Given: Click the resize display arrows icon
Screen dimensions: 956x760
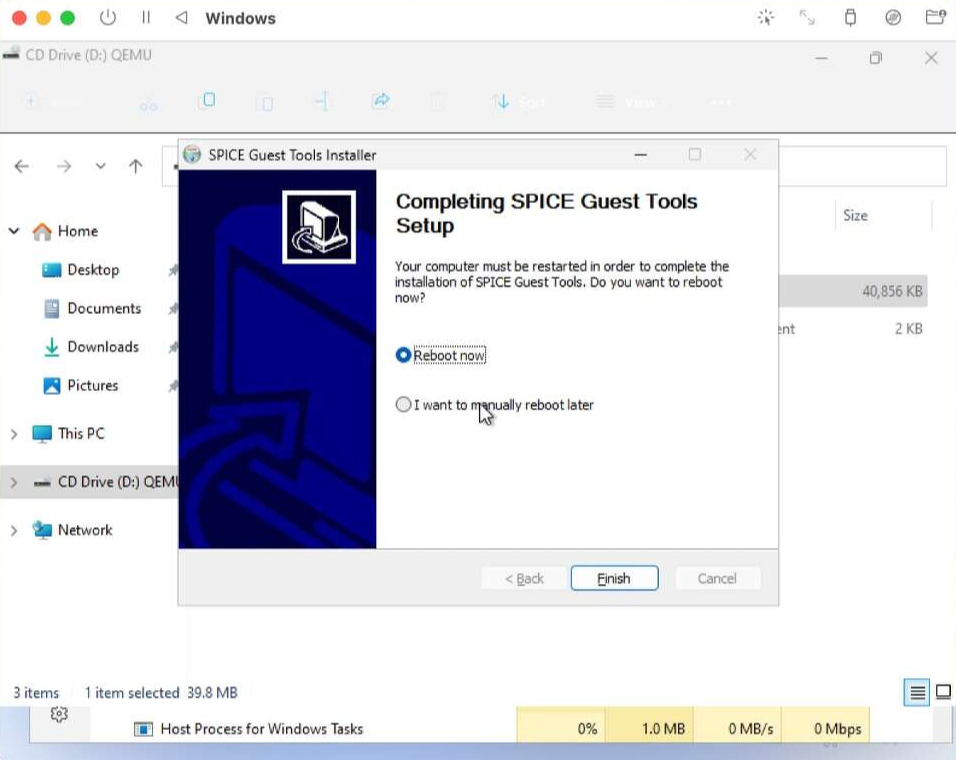Looking at the screenshot, I should click(x=807, y=18).
